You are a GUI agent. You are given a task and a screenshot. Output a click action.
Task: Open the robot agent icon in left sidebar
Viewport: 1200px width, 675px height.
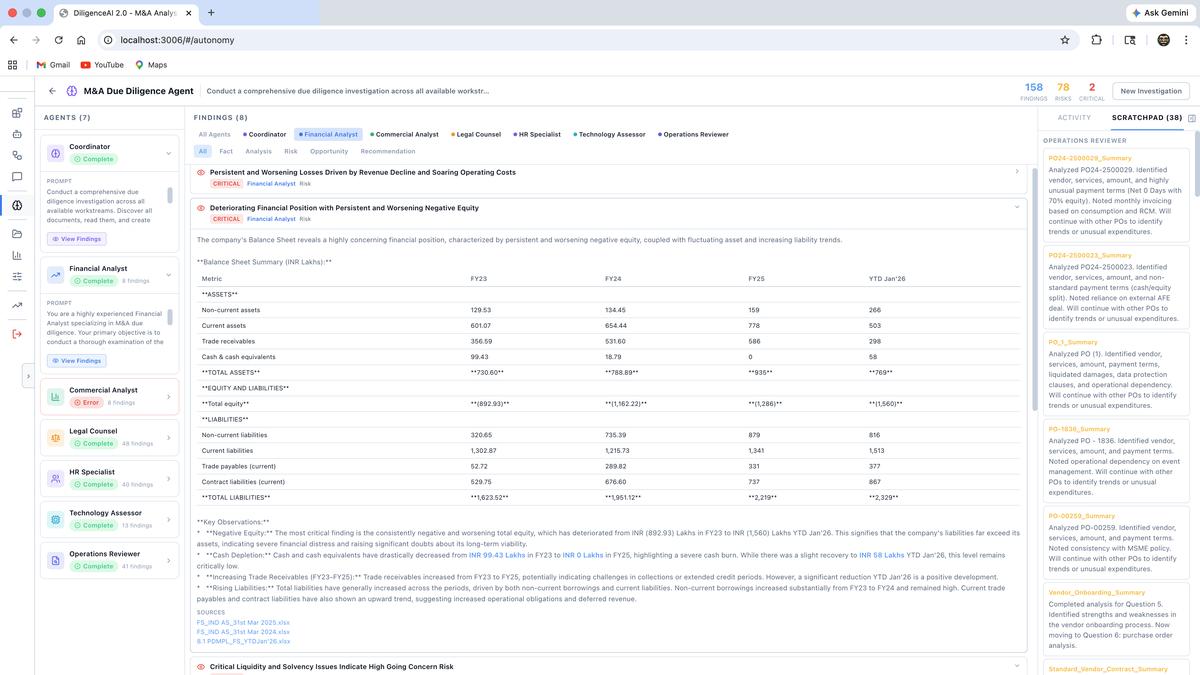click(x=17, y=134)
